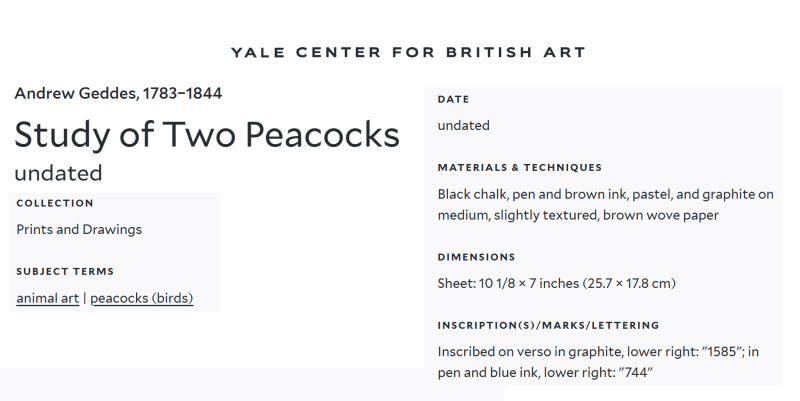Click the COLLECTION heading label
The width and height of the screenshot is (800, 401).
[x=55, y=203]
